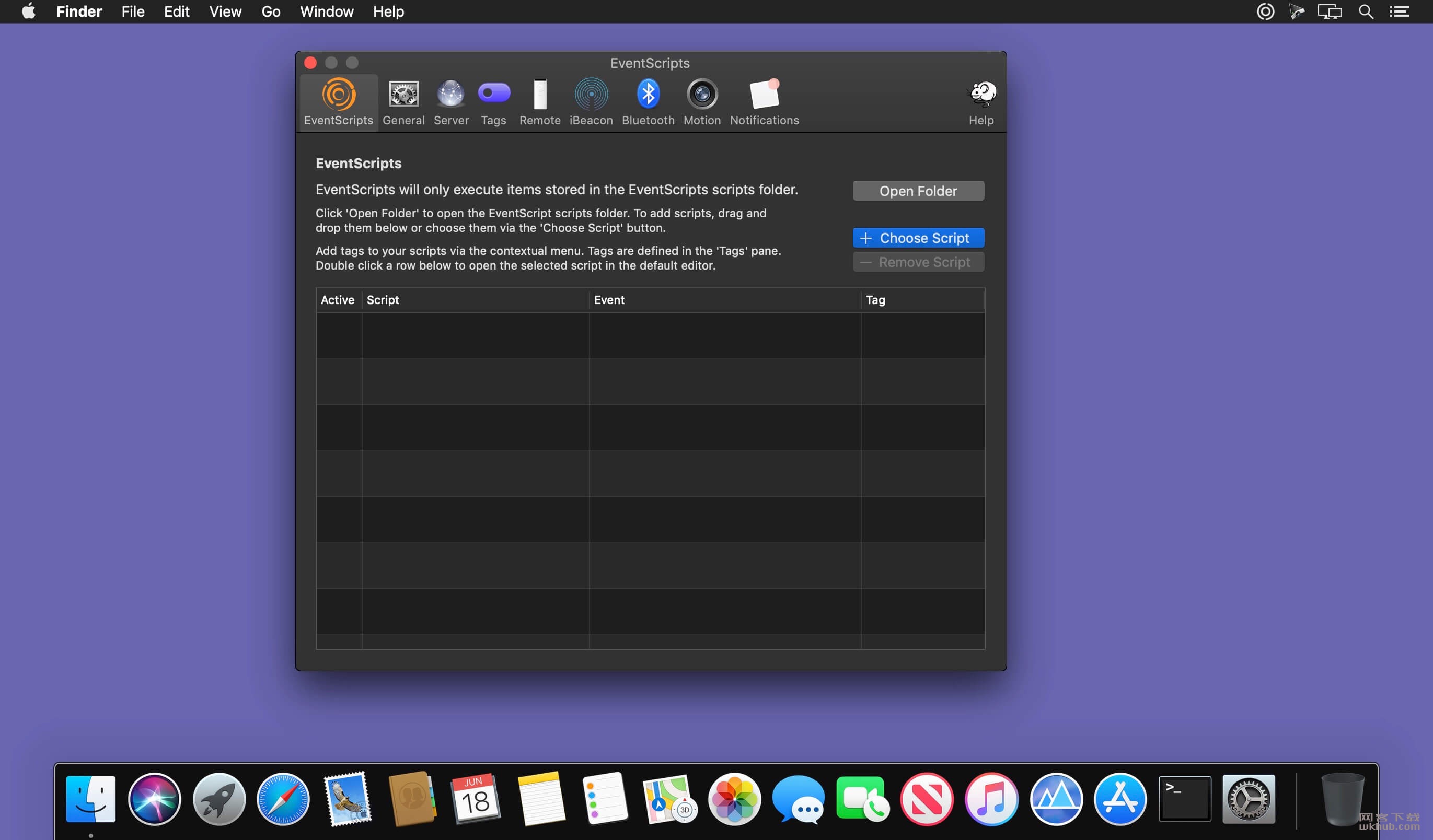Open the Edit menu

tap(177, 11)
